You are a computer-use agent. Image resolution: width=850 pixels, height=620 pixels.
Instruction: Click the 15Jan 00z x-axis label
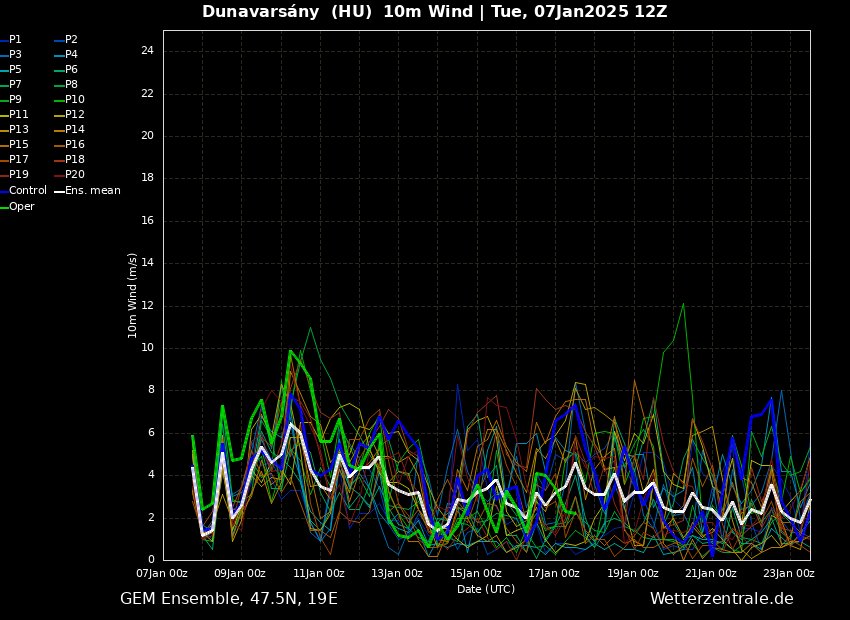476,574
